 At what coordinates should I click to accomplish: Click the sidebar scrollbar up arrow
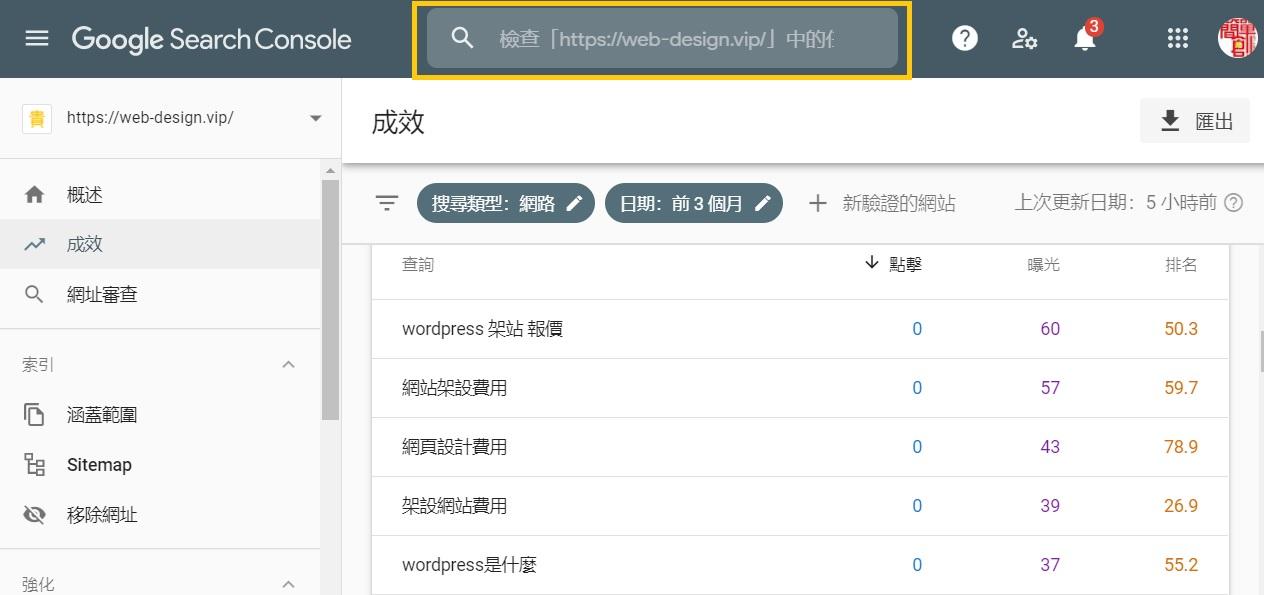tap(331, 171)
